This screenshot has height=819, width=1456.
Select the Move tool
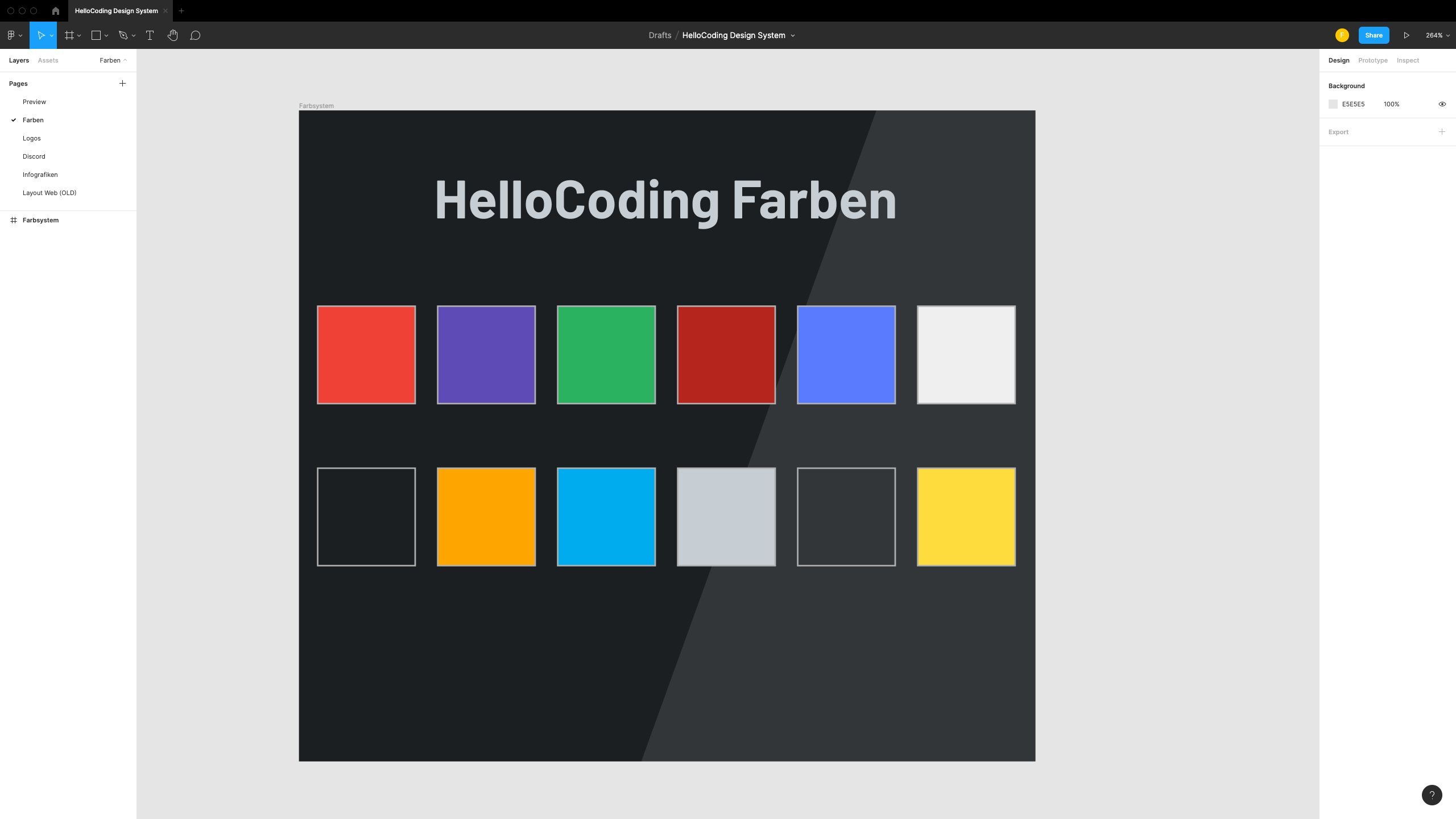pos(42,35)
